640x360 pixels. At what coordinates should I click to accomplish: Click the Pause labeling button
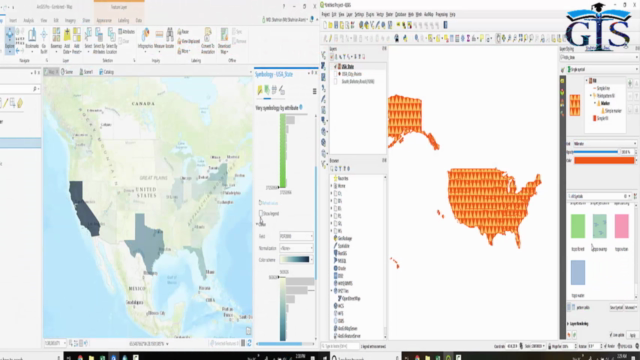click(183, 31)
